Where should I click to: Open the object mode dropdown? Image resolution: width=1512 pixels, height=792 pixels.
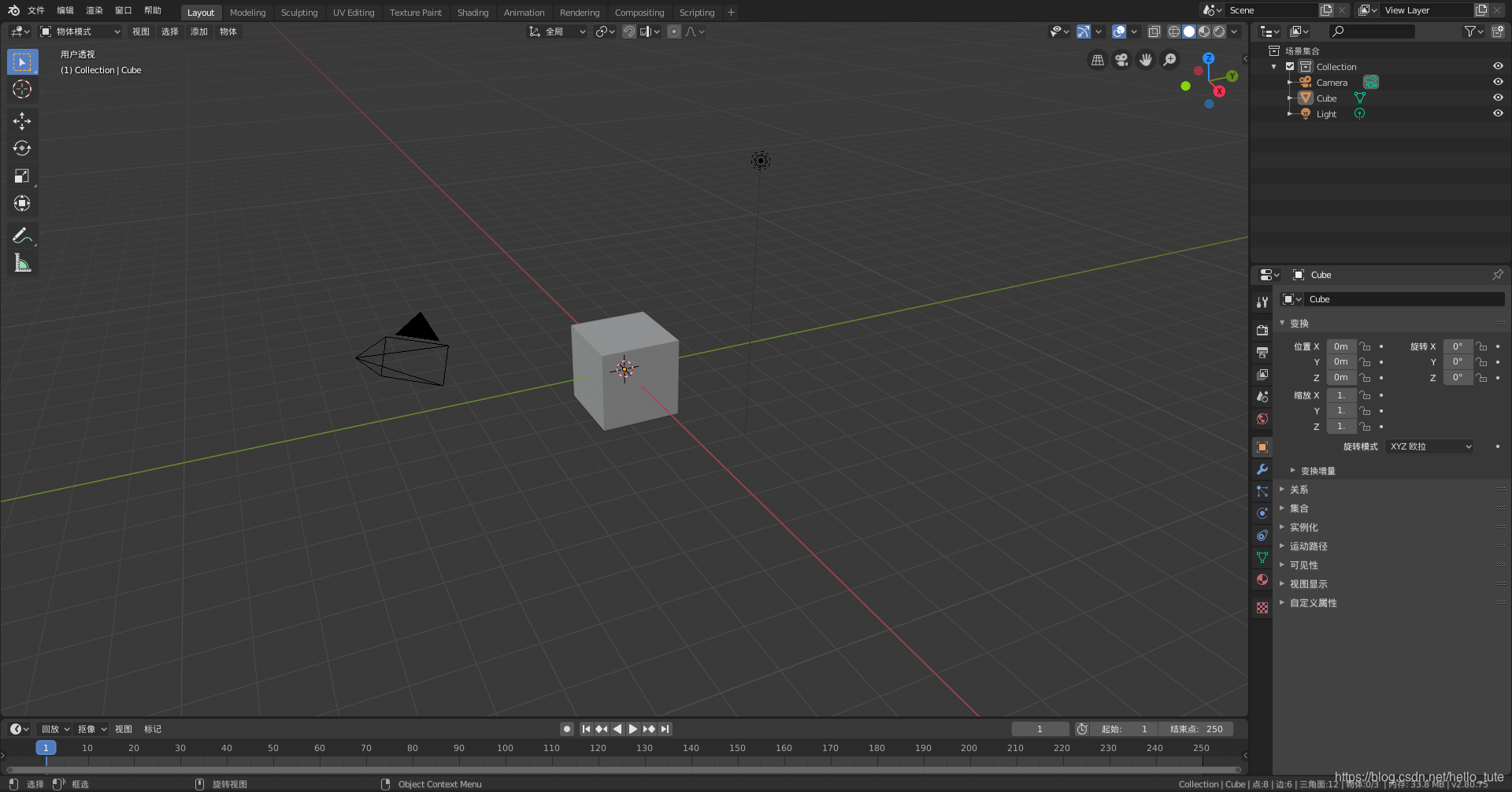point(80,31)
